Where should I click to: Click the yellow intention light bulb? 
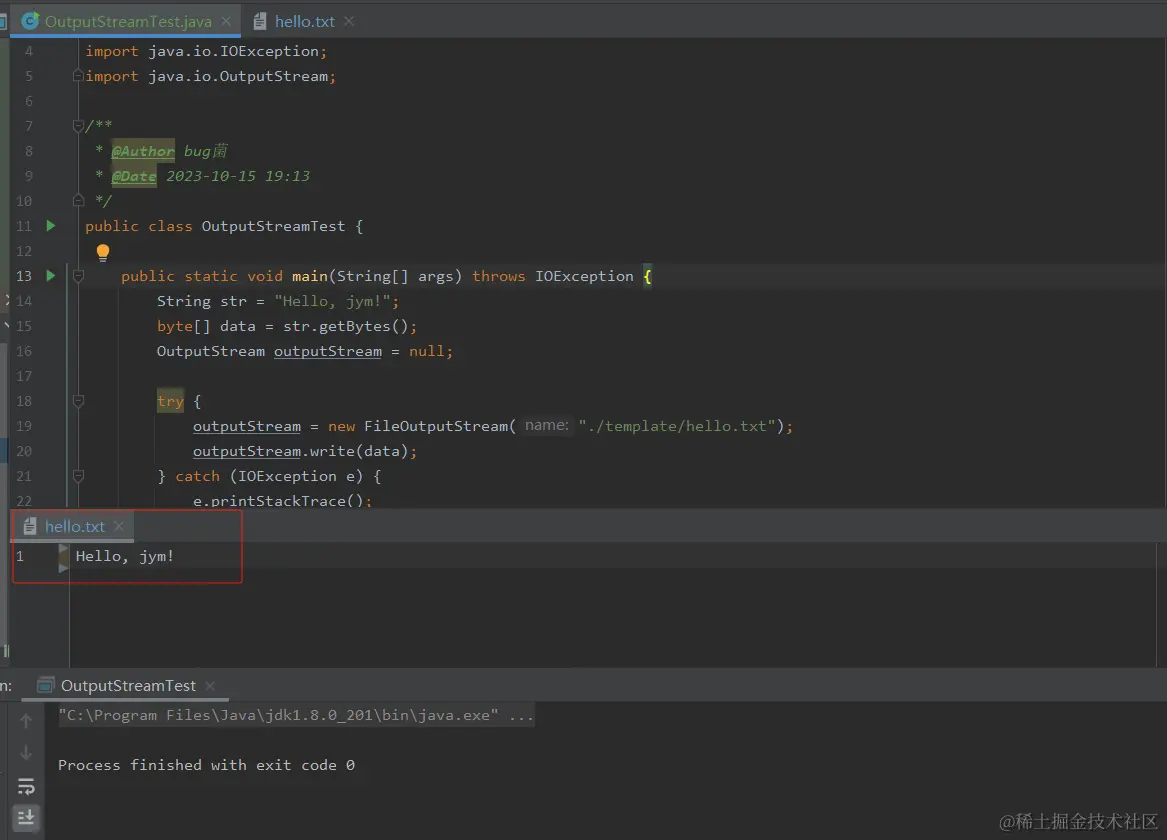pyautogui.click(x=103, y=252)
